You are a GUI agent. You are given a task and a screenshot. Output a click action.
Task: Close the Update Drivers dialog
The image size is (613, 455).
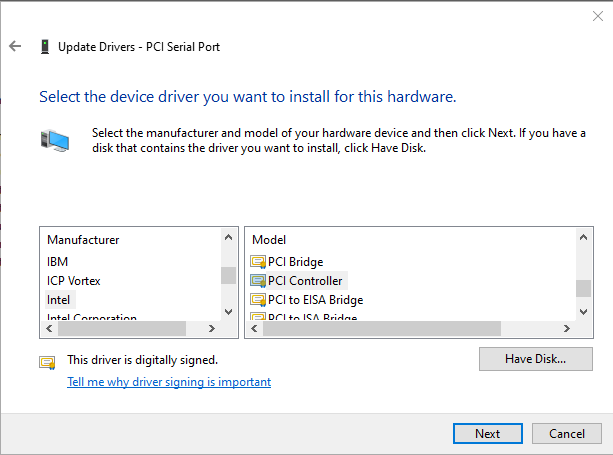[597, 16]
